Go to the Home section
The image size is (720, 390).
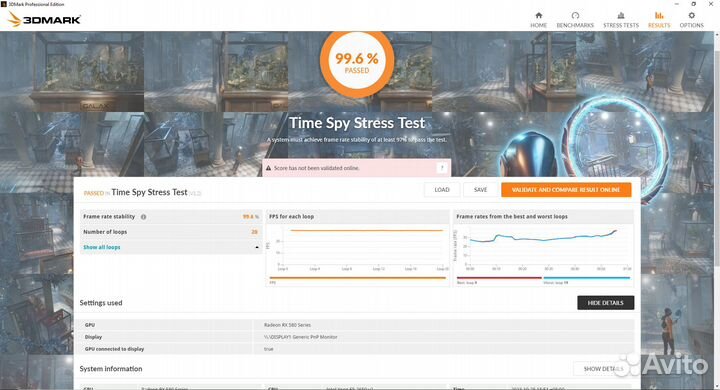point(538,20)
